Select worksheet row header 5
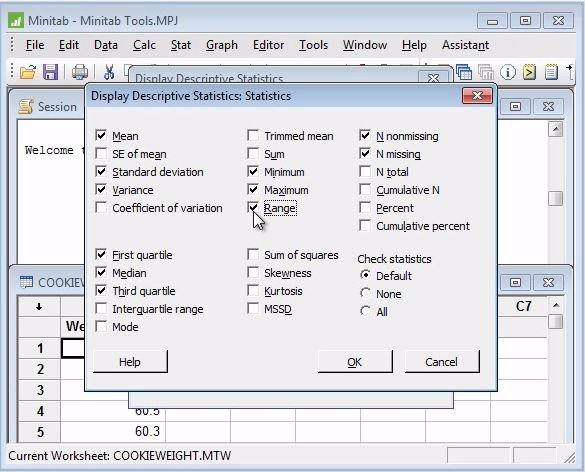This screenshot has height=472, width=585. 40,432
